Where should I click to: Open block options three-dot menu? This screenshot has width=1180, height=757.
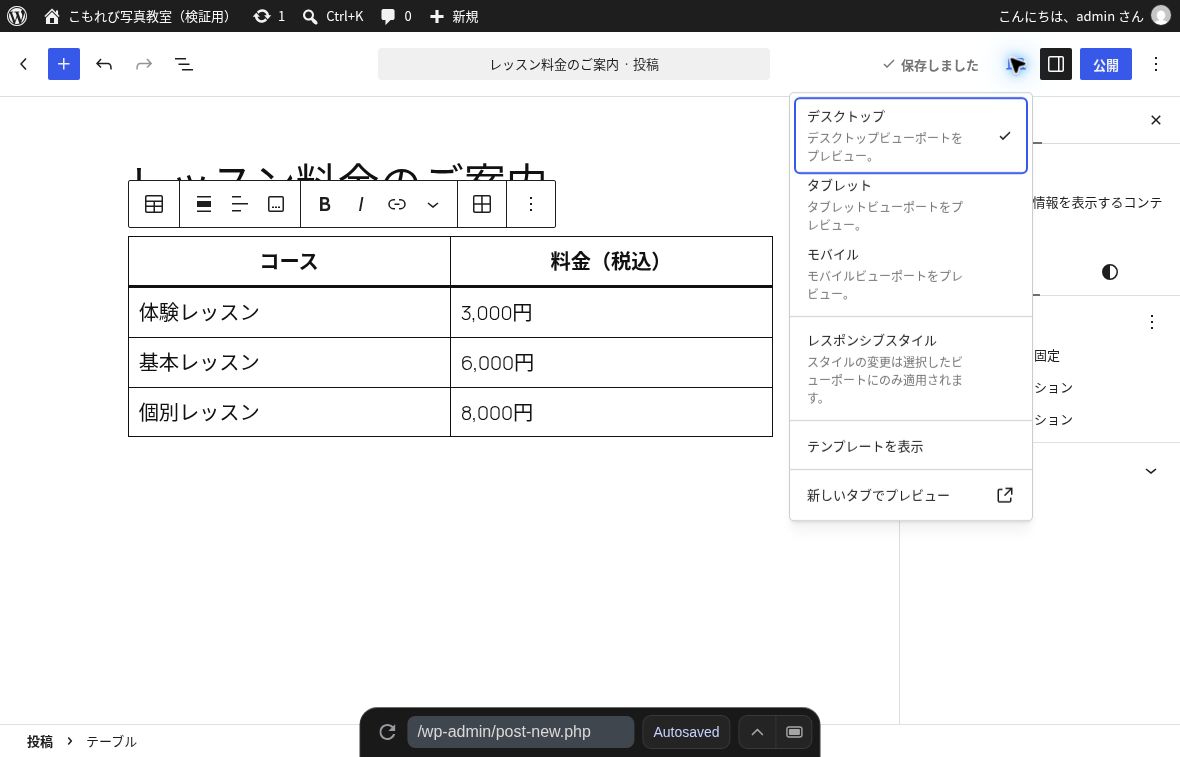pos(531,204)
